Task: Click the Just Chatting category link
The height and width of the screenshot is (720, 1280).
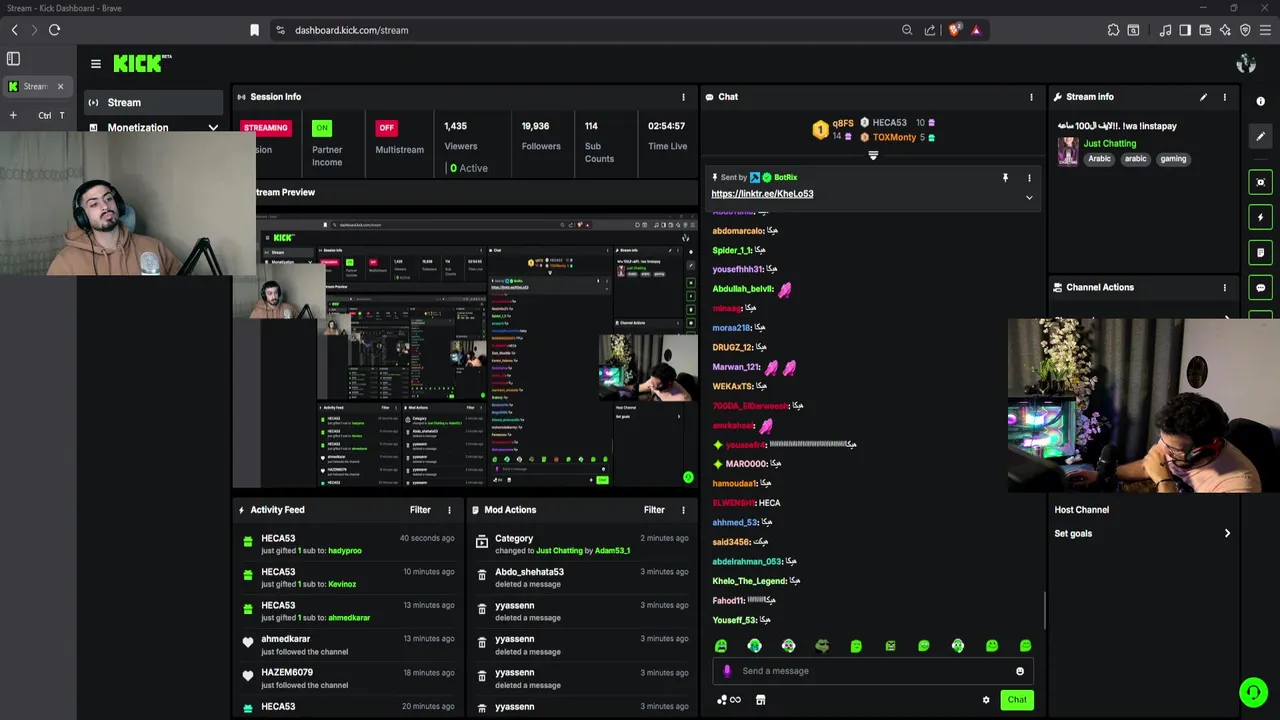Action: [x=1110, y=143]
